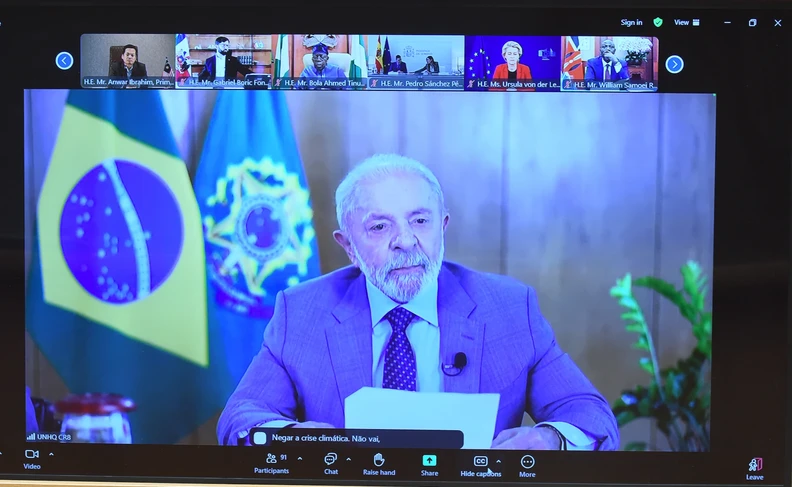The width and height of the screenshot is (792, 487).
Task: Restore down the meeting window
Action: point(753,23)
